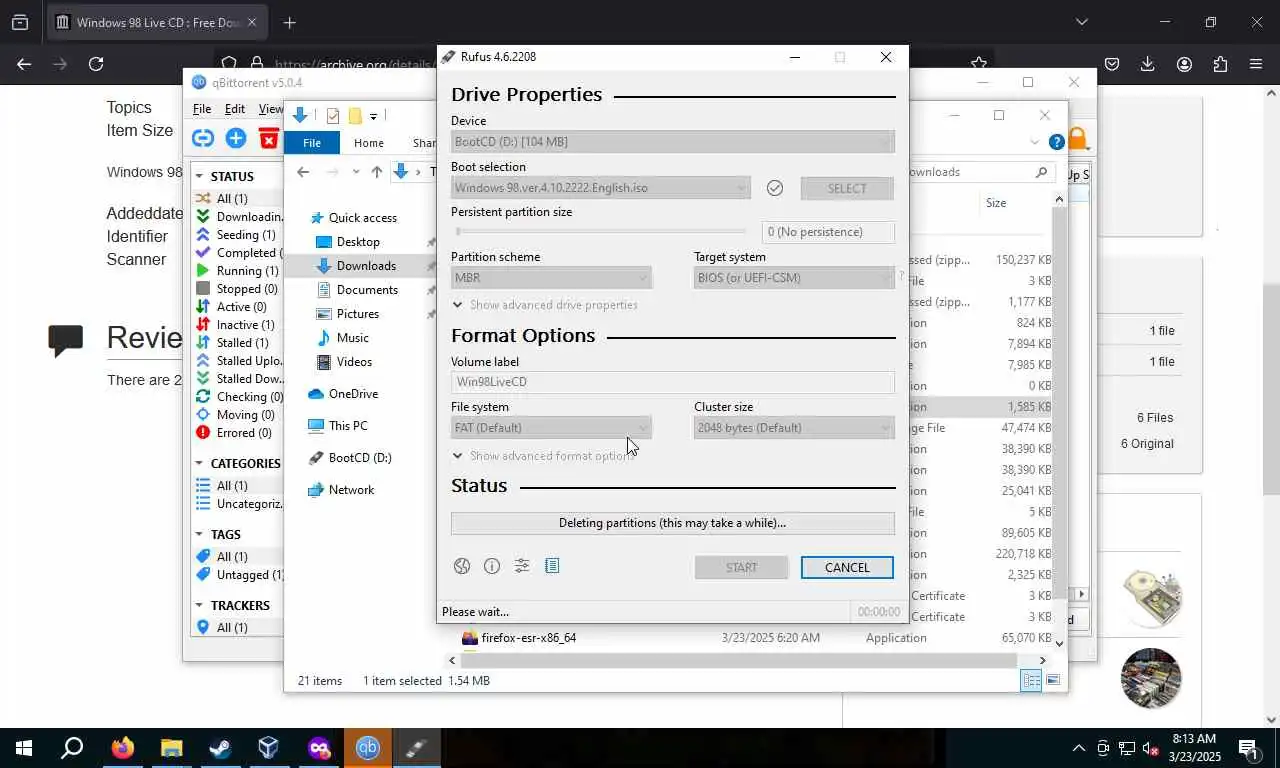
Task: Click qBittorrent add torrent file plus icon
Action: (236, 138)
